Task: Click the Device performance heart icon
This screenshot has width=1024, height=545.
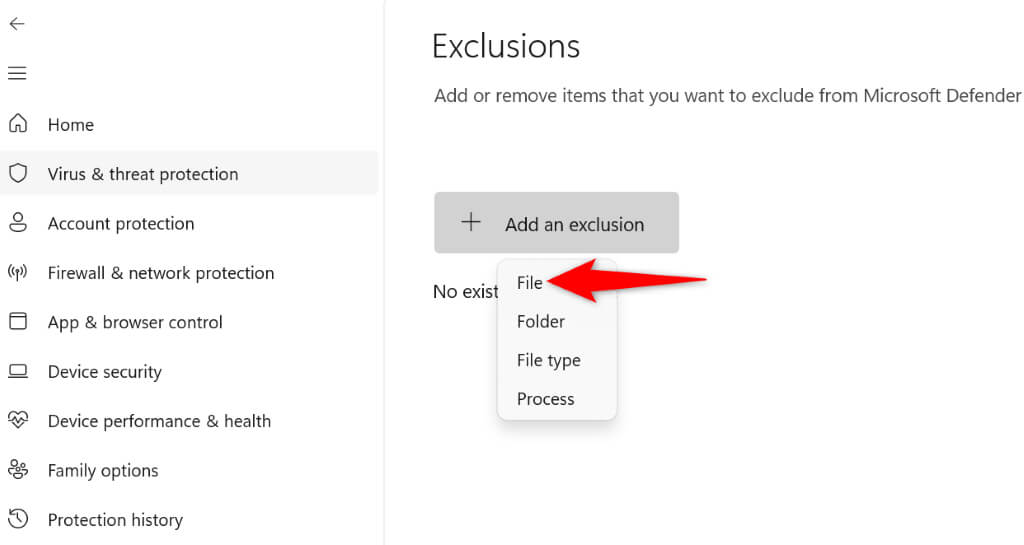Action: point(17,421)
